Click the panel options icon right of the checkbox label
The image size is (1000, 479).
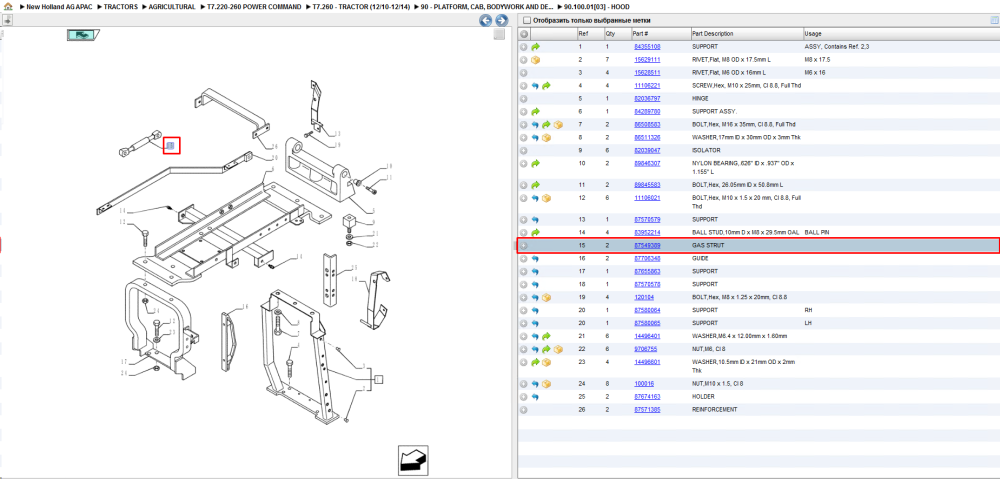coord(993,20)
